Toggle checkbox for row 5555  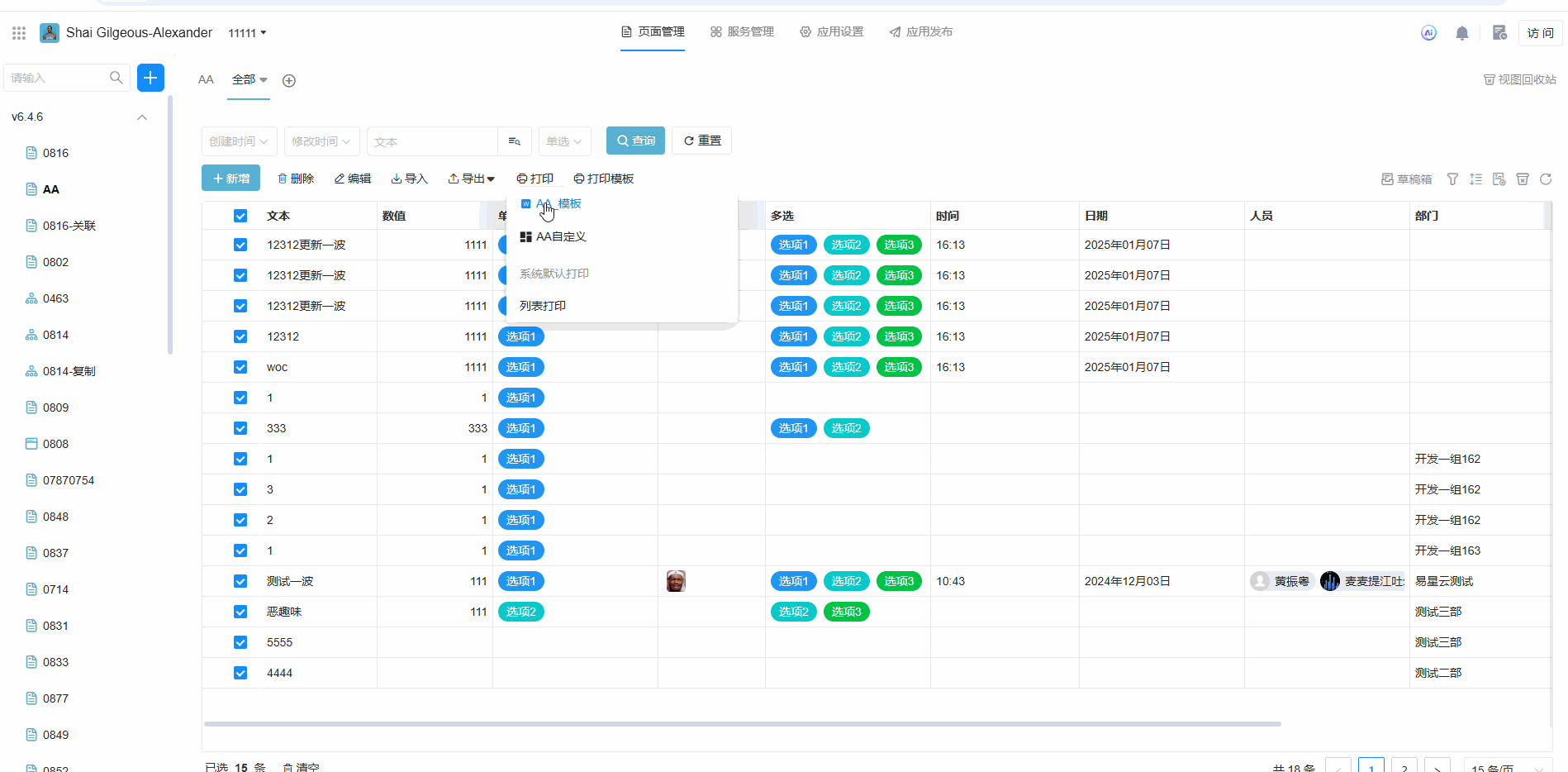240,642
